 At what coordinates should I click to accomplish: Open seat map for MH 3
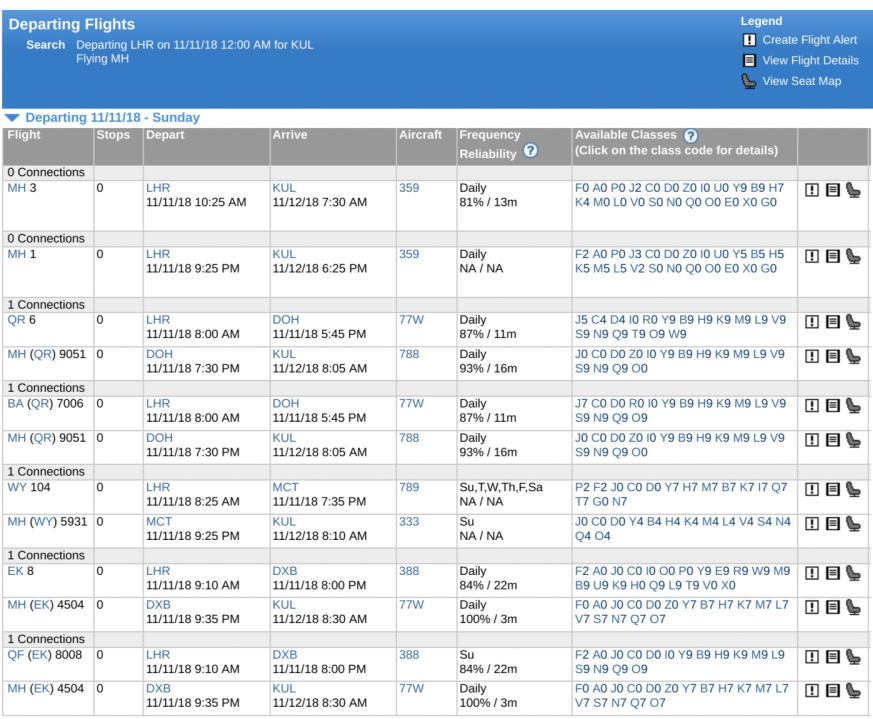tap(853, 190)
